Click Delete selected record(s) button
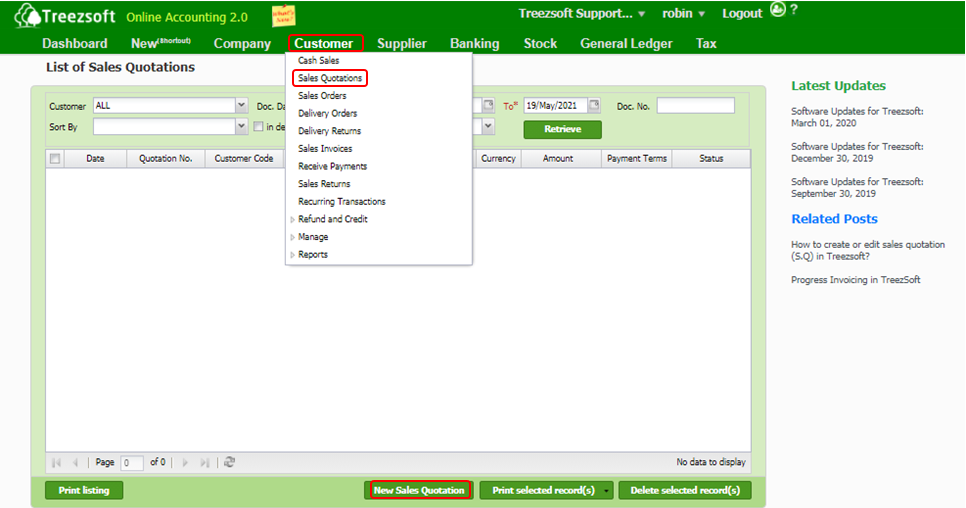966x508 pixels. click(x=685, y=491)
